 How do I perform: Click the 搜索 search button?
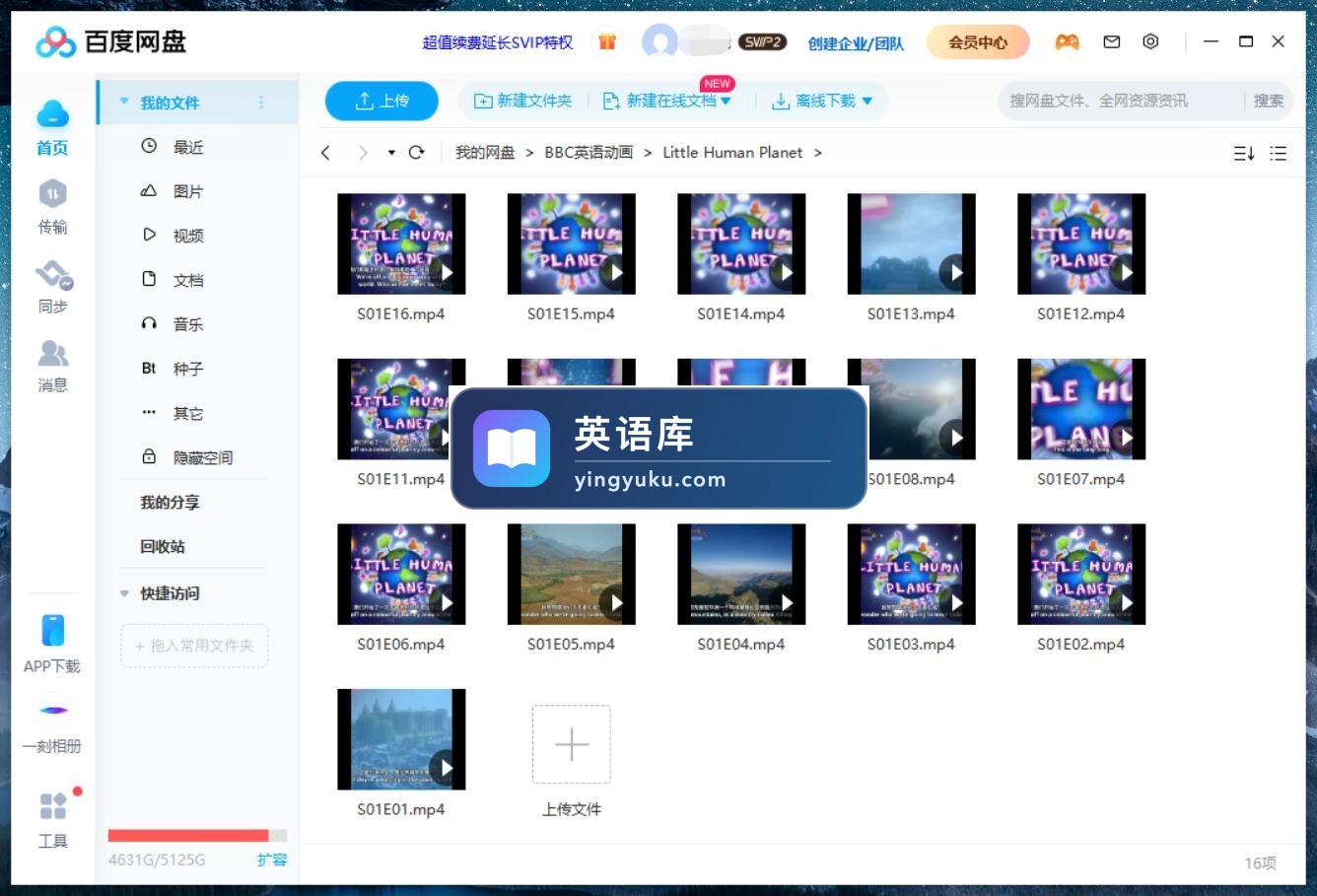(x=1269, y=101)
